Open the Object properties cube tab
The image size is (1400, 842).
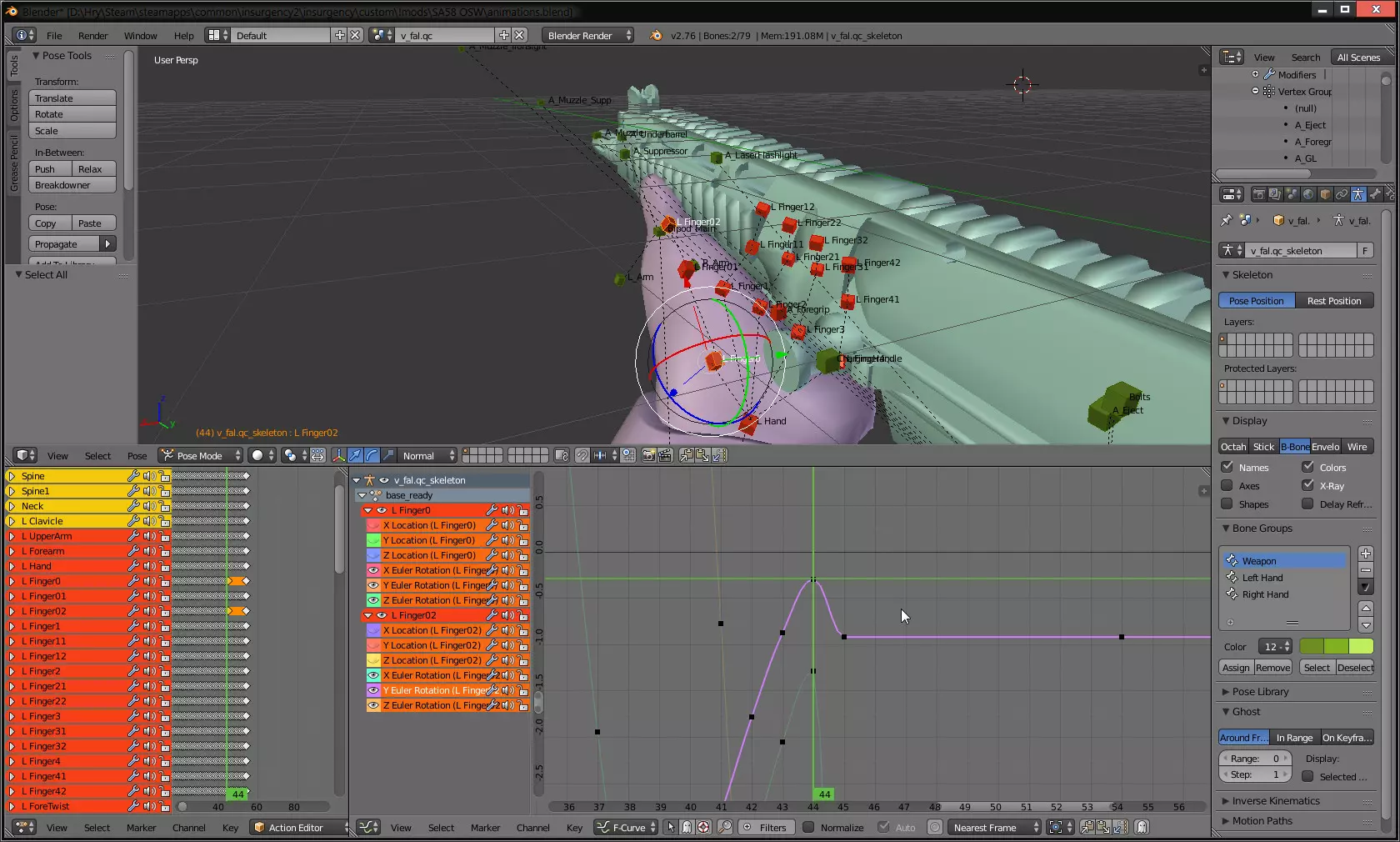tap(1325, 194)
